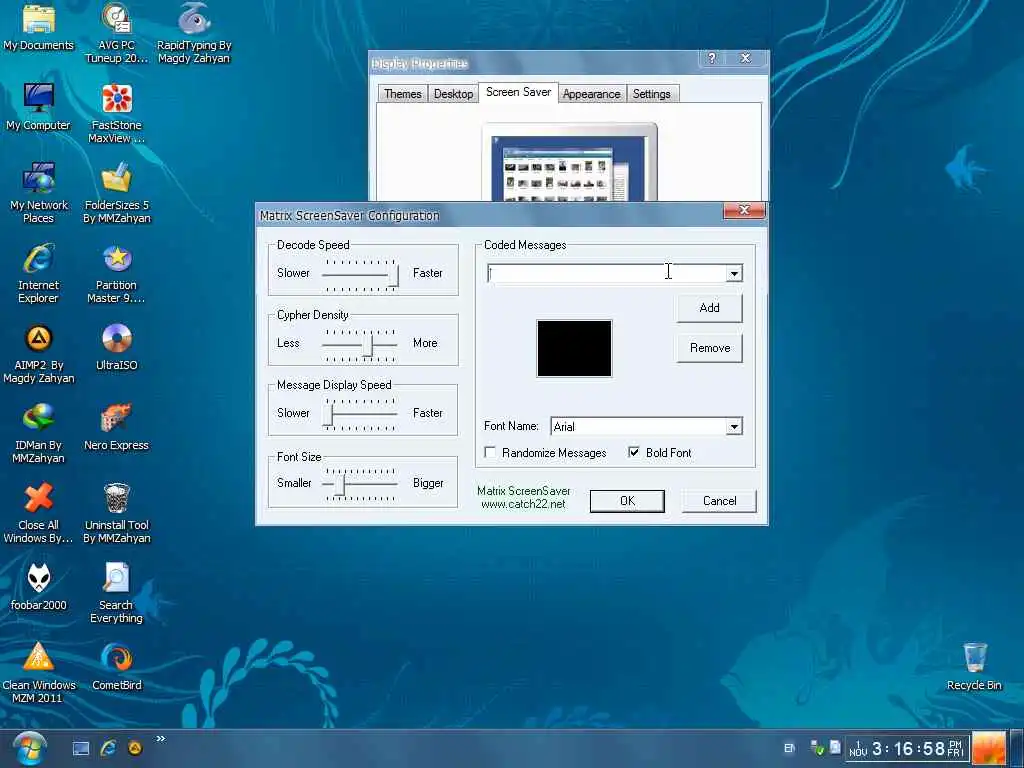
Task: Click the black message preview box
Action: [x=574, y=348]
